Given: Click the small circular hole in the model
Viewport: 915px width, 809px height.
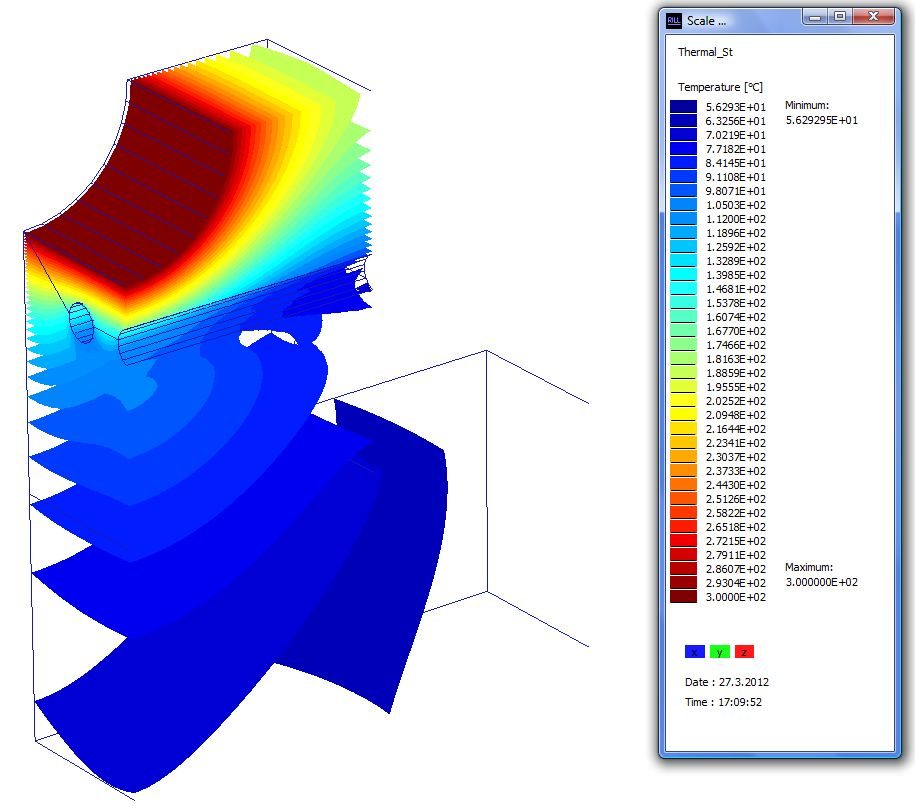Looking at the screenshot, I should [82, 322].
